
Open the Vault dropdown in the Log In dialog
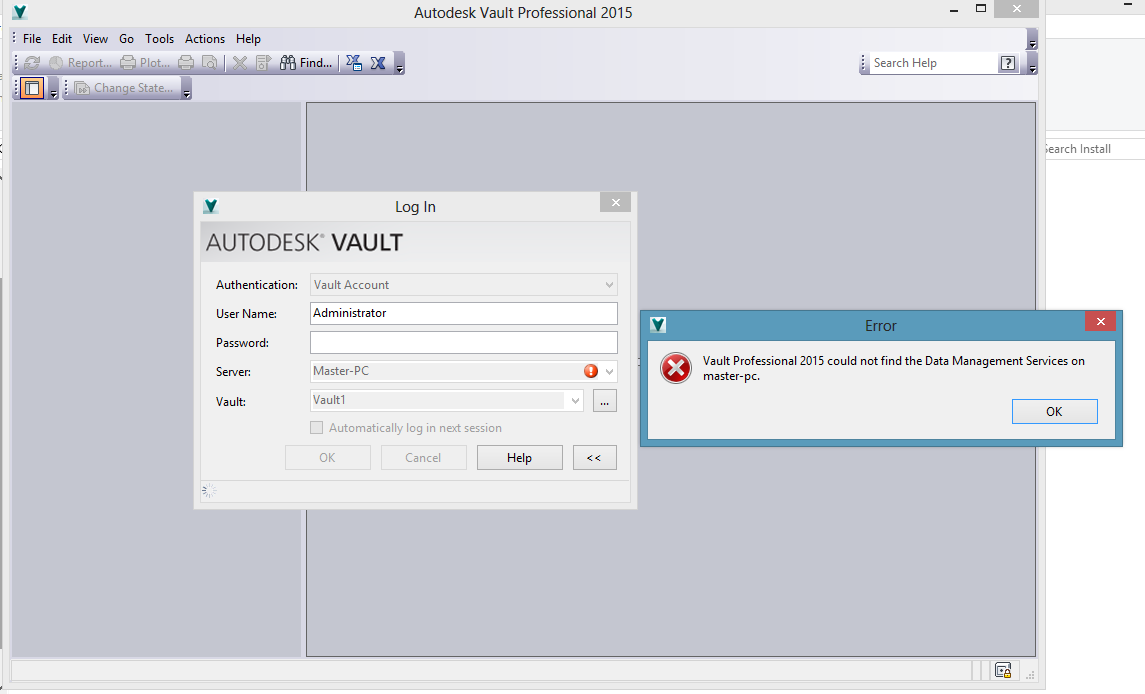(575, 400)
